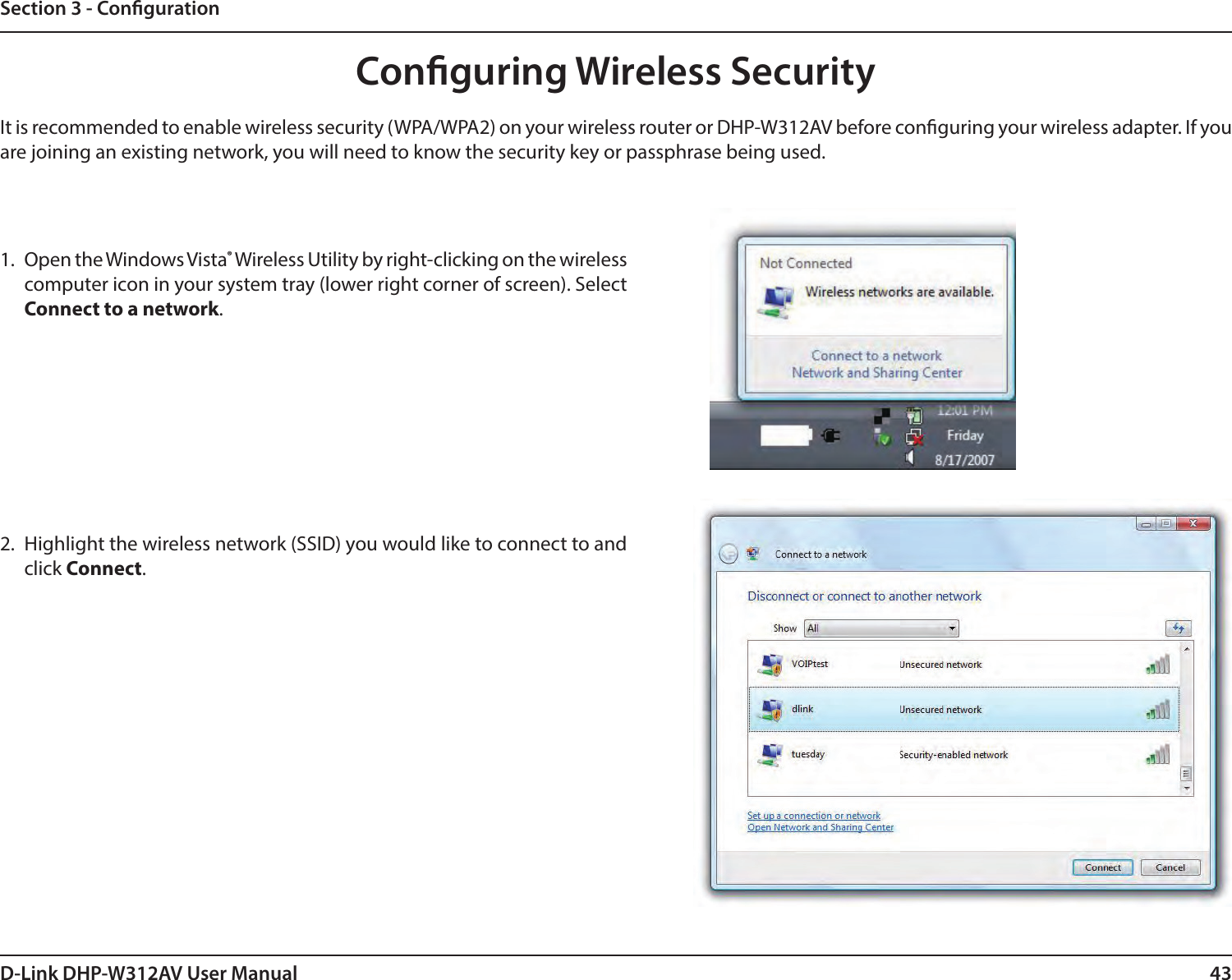Open the Show dropdown set to All
The image size is (1232, 980).
click(881, 628)
